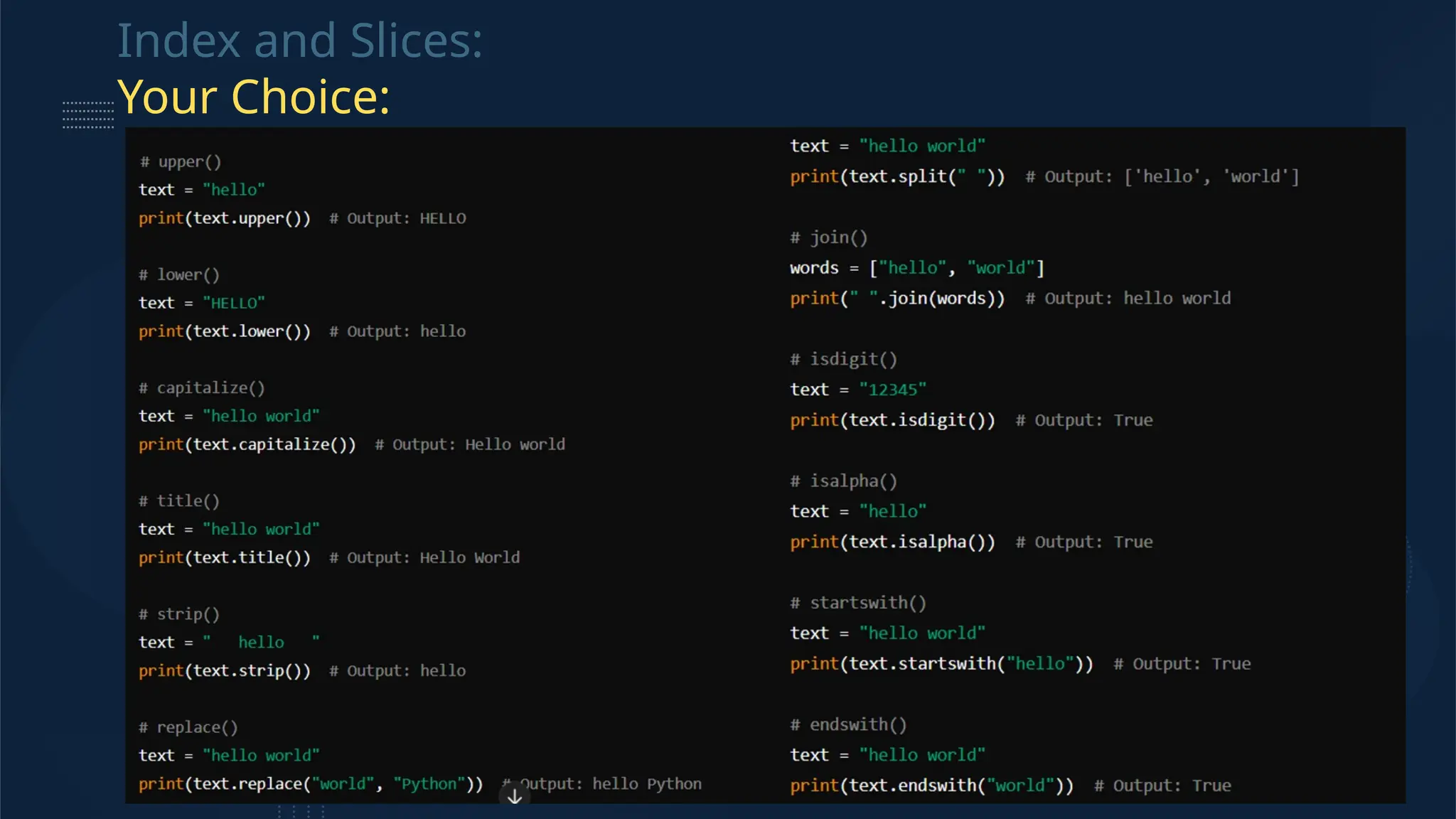1456x819 pixels.
Task: Click the 'Index and Slices:' heading
Action: pos(299,41)
